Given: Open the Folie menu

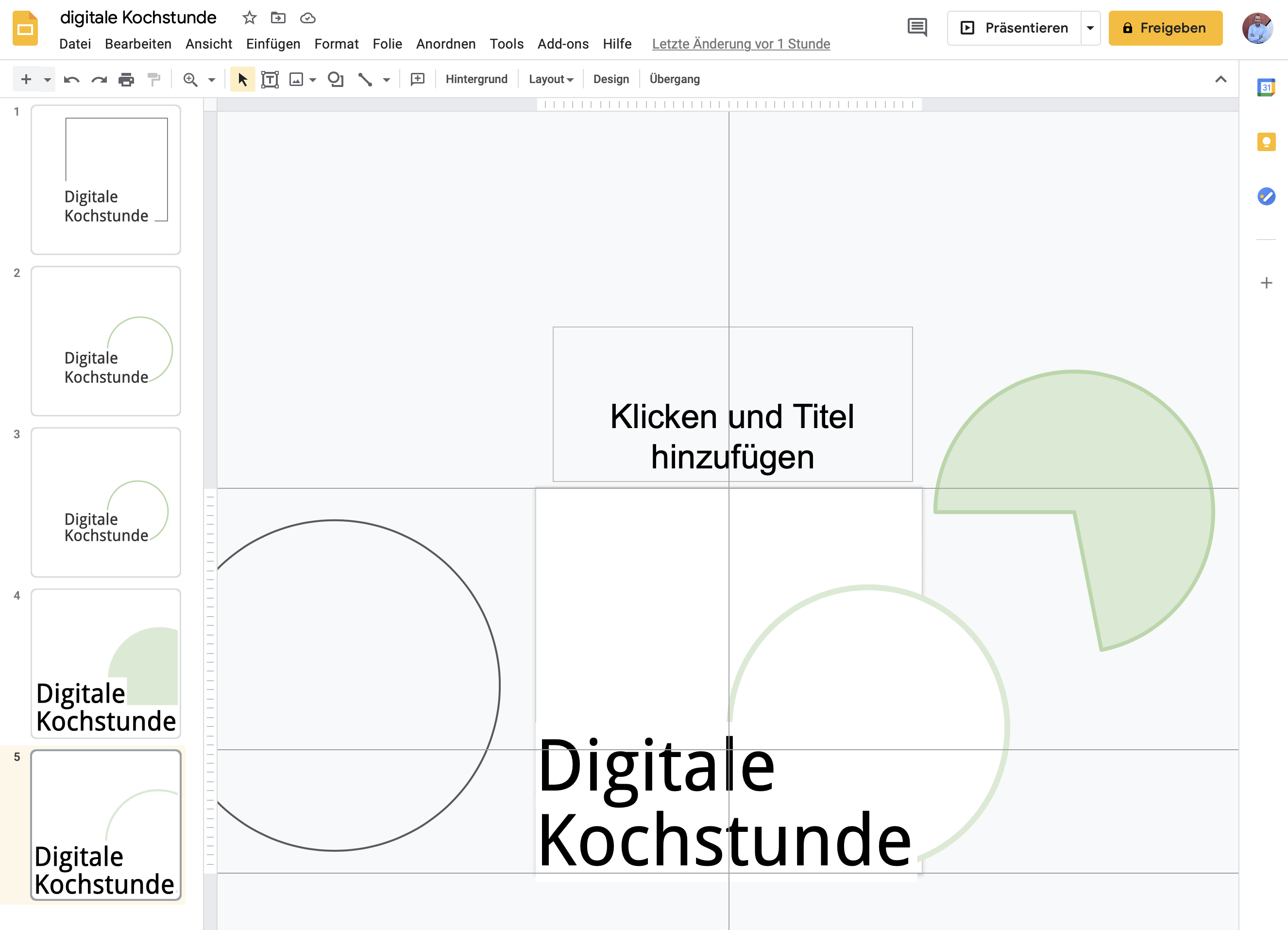Looking at the screenshot, I should [x=387, y=44].
